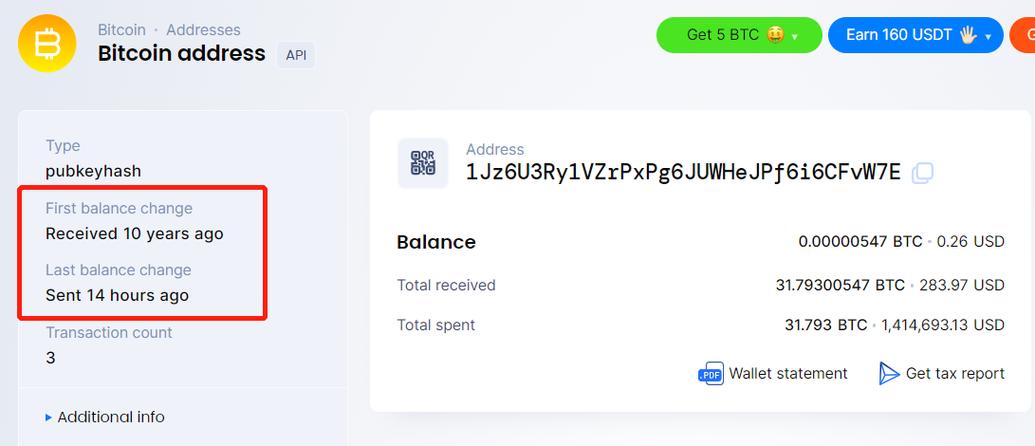Click the Get tax report text link
This screenshot has width=1035, height=446.
click(955, 374)
